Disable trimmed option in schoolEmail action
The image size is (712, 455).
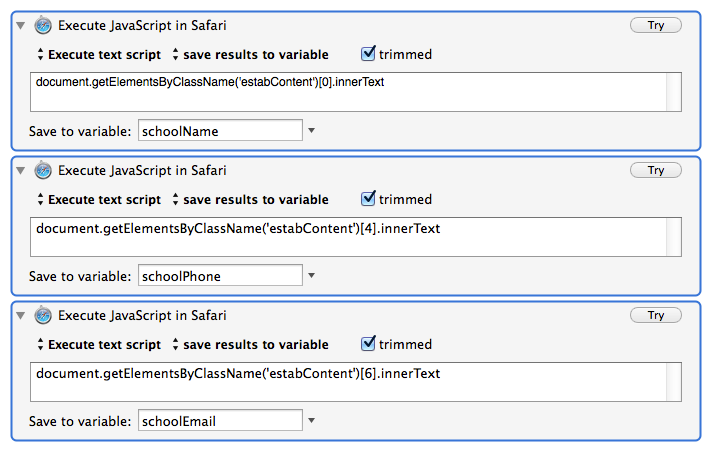(368, 343)
